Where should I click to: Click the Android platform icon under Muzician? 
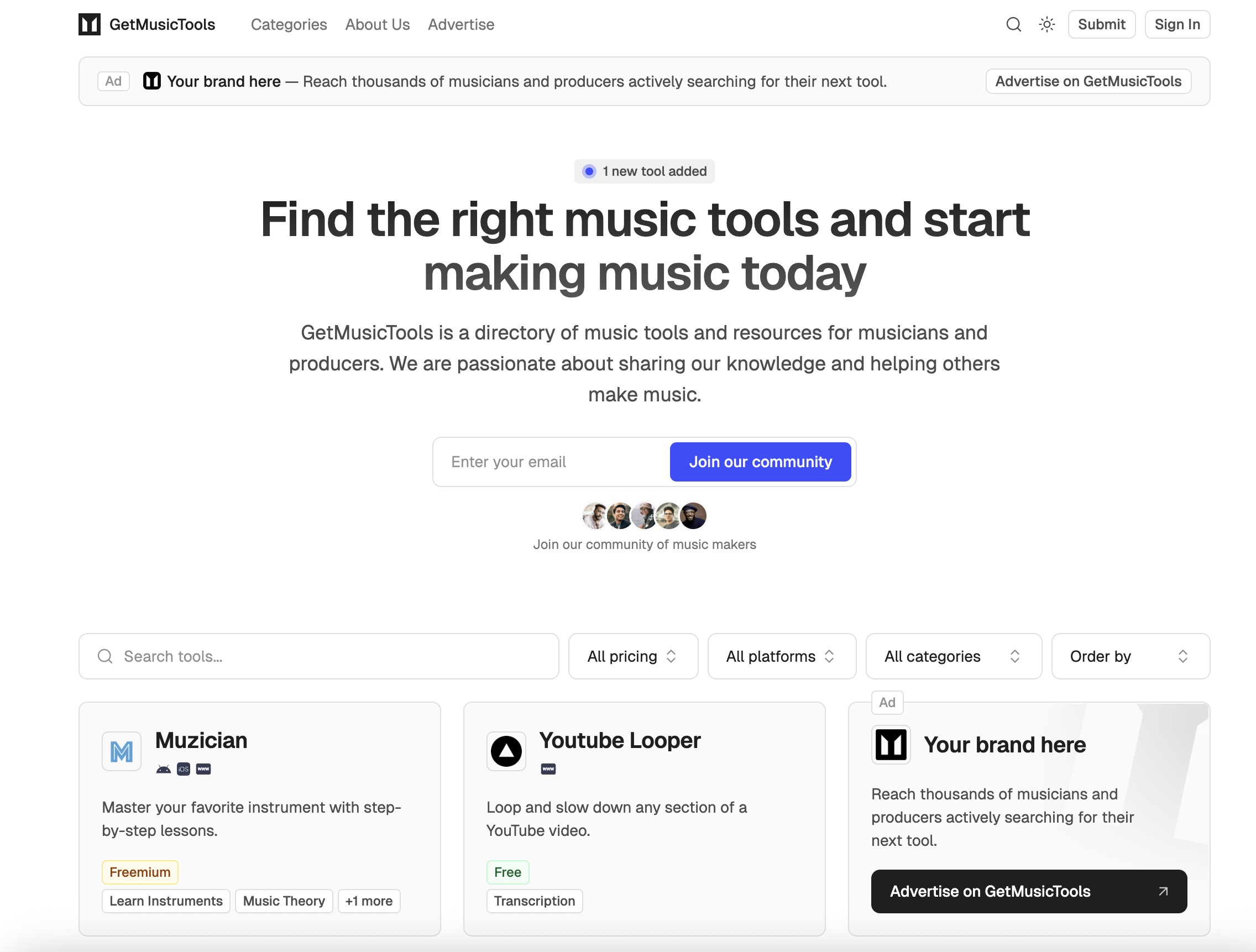(x=164, y=769)
